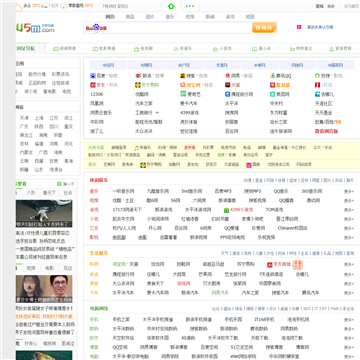Expand 更多+ in the 小说 row
Screen dimensions: 360x360
pos(349,219)
